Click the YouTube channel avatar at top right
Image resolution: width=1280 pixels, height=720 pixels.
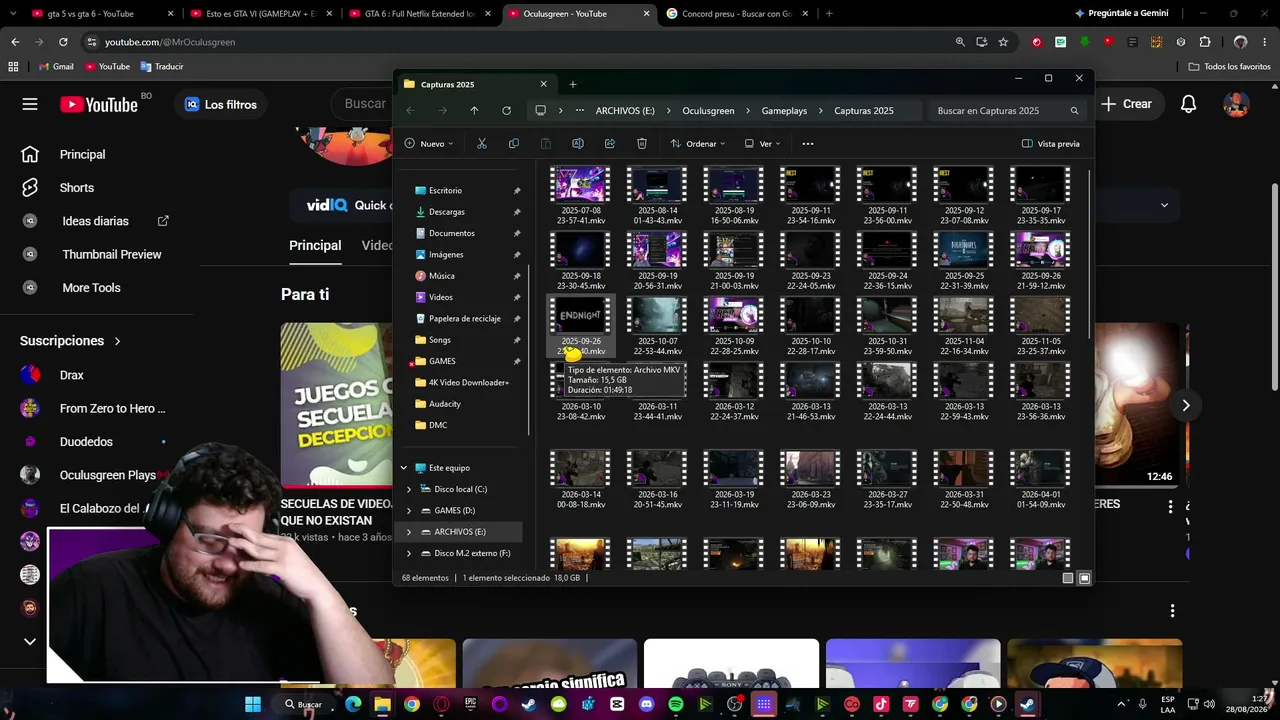coord(1237,104)
